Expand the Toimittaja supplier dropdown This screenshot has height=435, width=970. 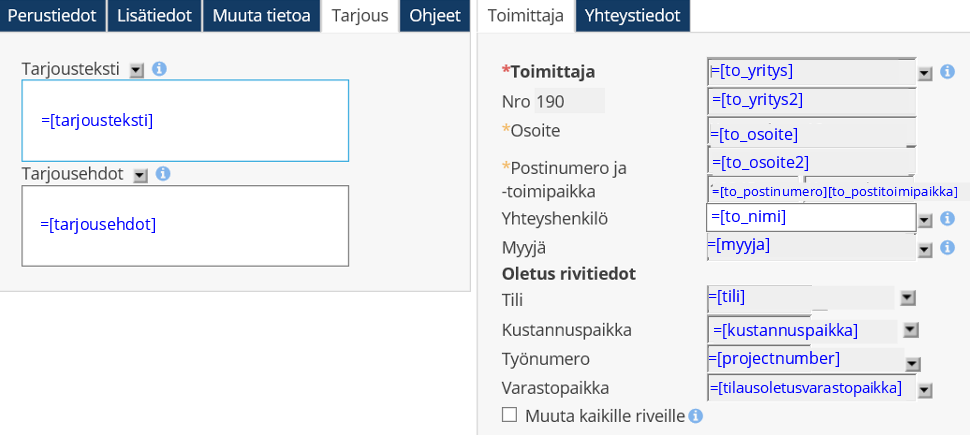[925, 73]
